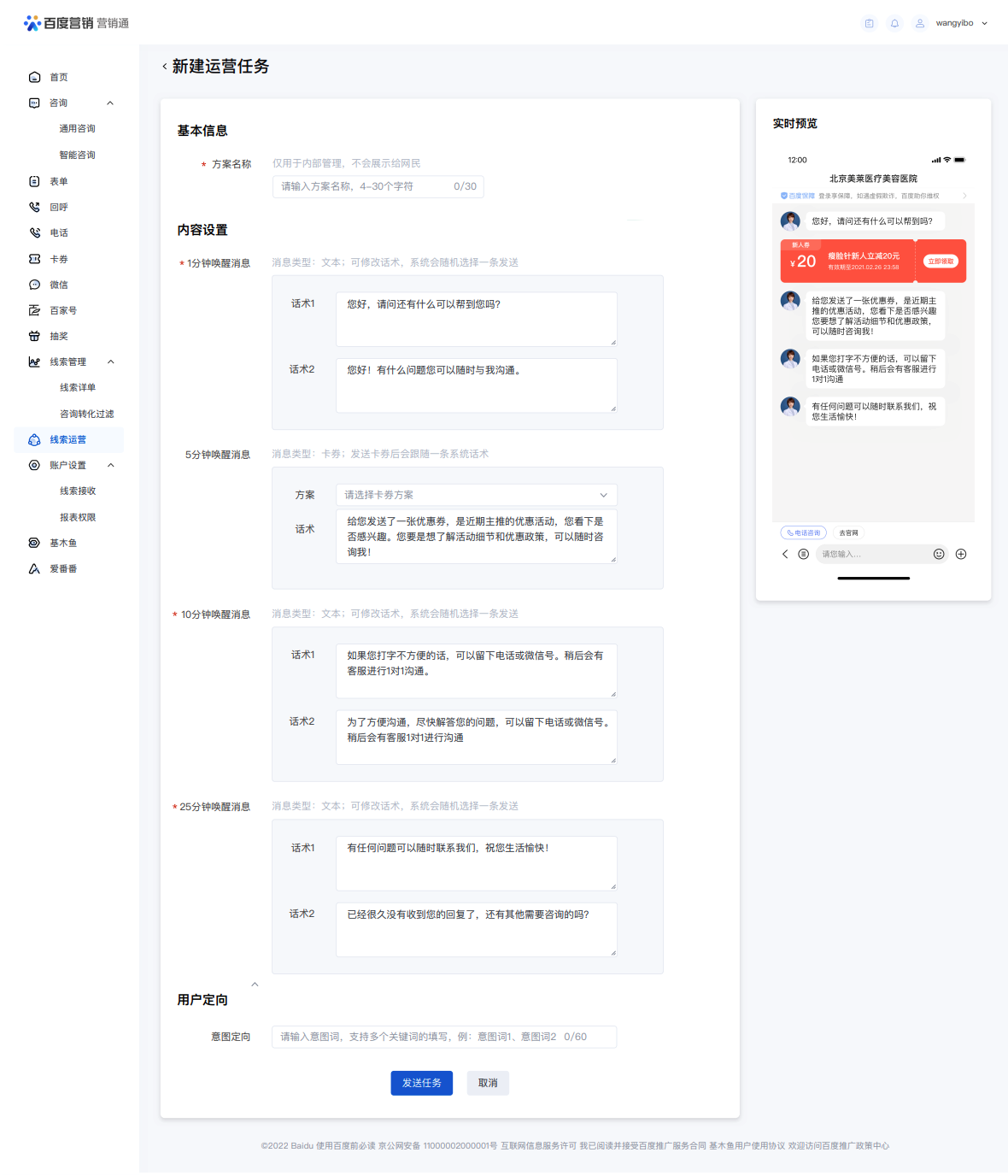The width and height of the screenshot is (1008, 1176).
Task: Collapse the 咨询 menu group
Action: pyautogui.click(x=110, y=103)
